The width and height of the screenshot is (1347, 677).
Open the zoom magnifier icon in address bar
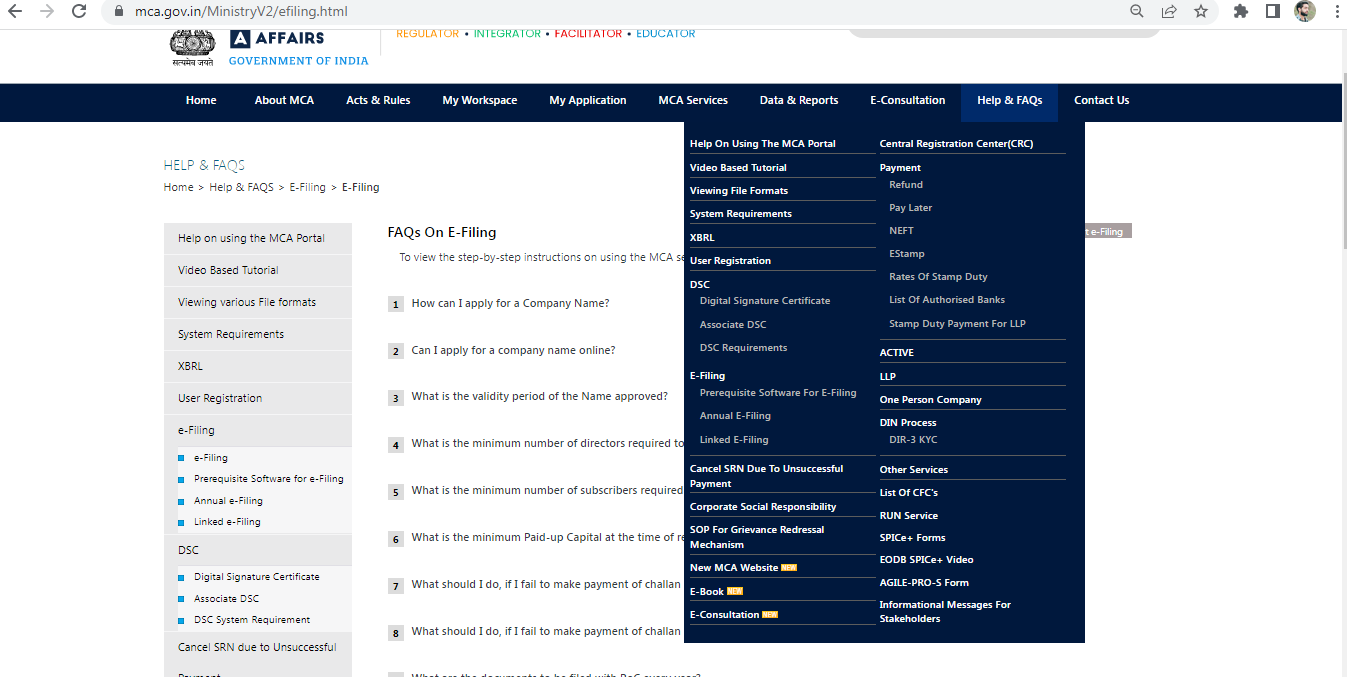pyautogui.click(x=1137, y=12)
